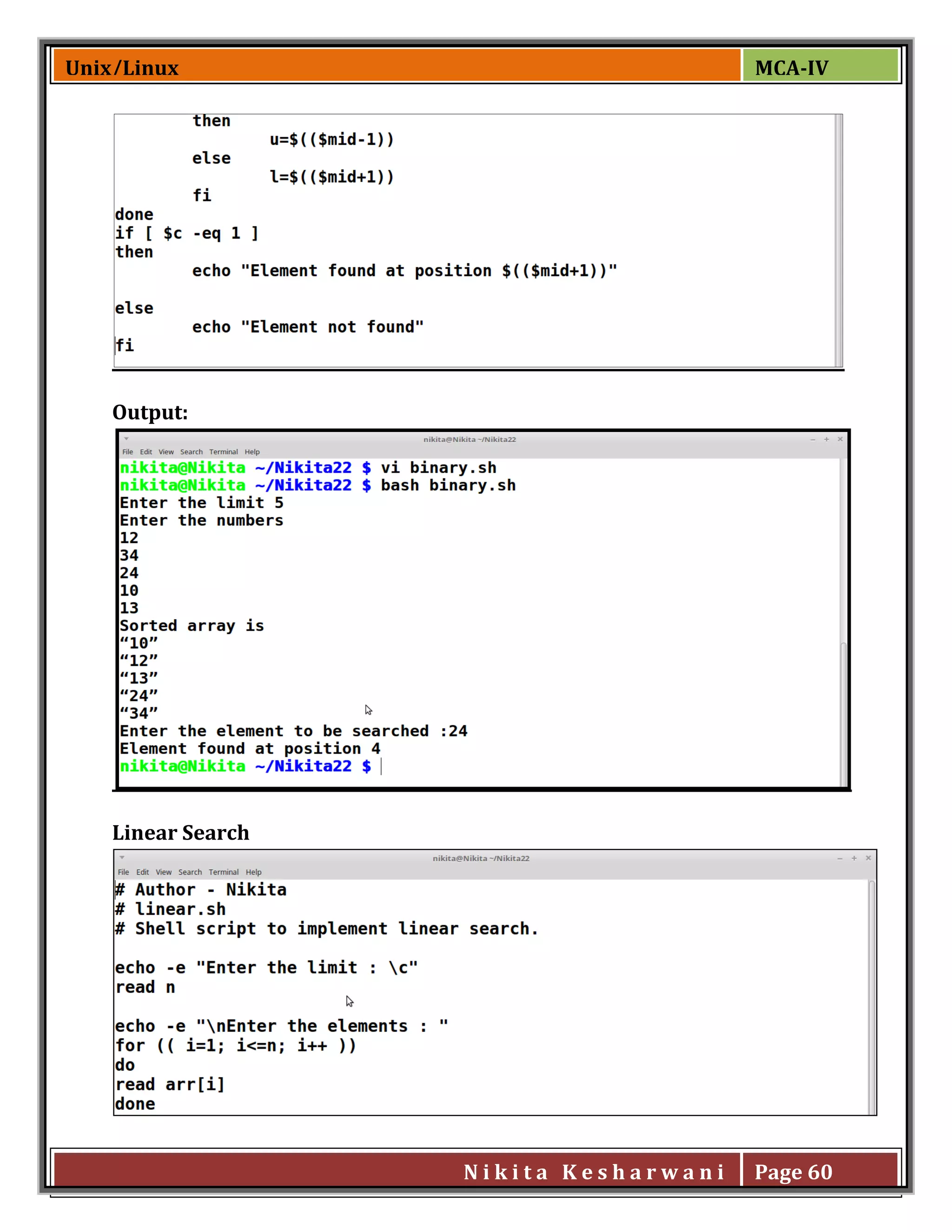Open Edit menu in linear search terminal
This screenshot has width=952, height=1232.
pyautogui.click(x=143, y=872)
